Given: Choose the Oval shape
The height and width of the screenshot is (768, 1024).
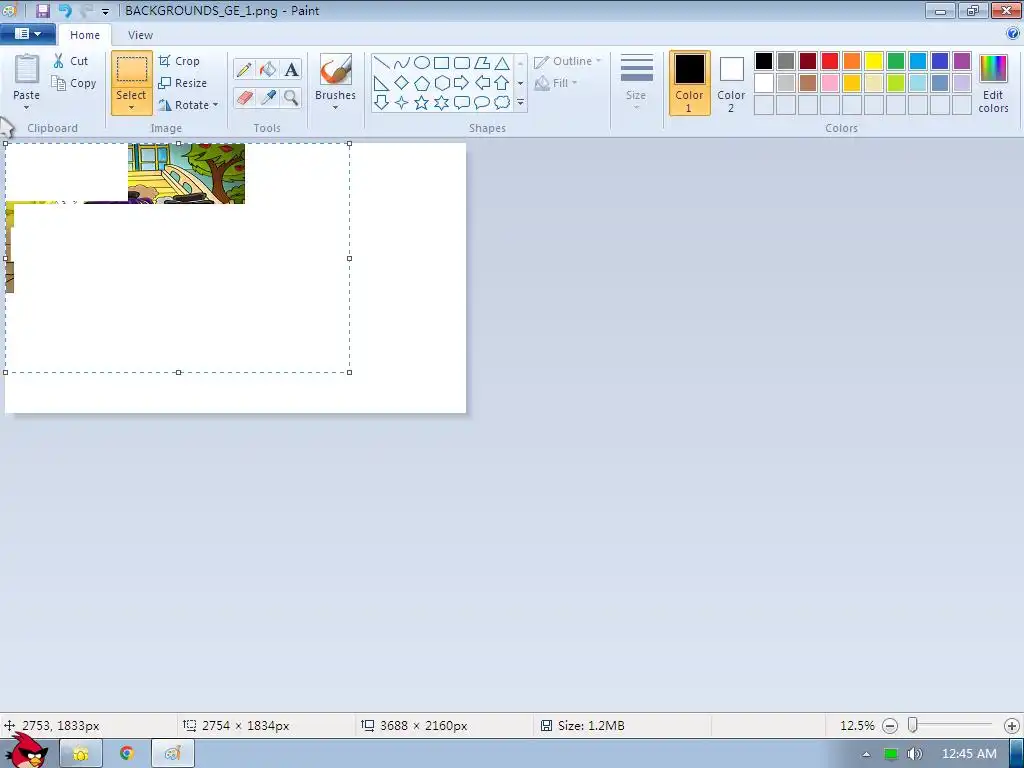Looking at the screenshot, I should [422, 63].
